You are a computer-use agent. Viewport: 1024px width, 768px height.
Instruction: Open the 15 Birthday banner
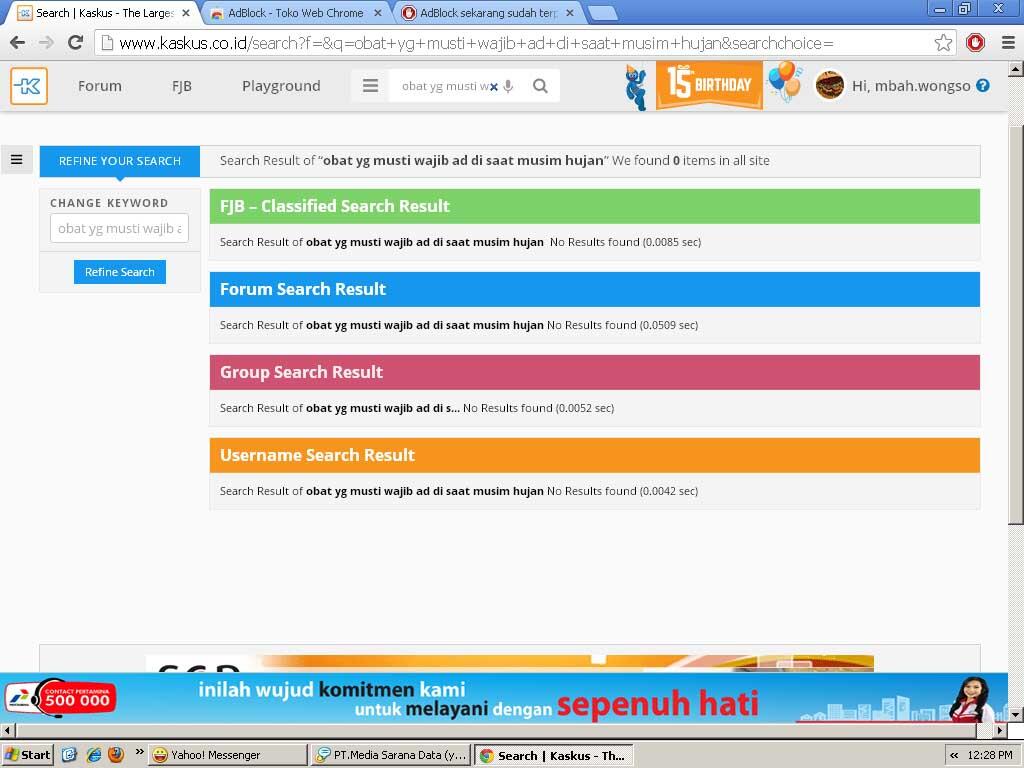point(709,84)
